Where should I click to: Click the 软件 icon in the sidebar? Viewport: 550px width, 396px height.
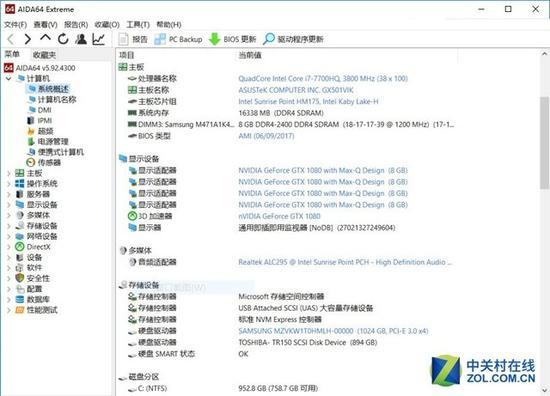click(20, 268)
